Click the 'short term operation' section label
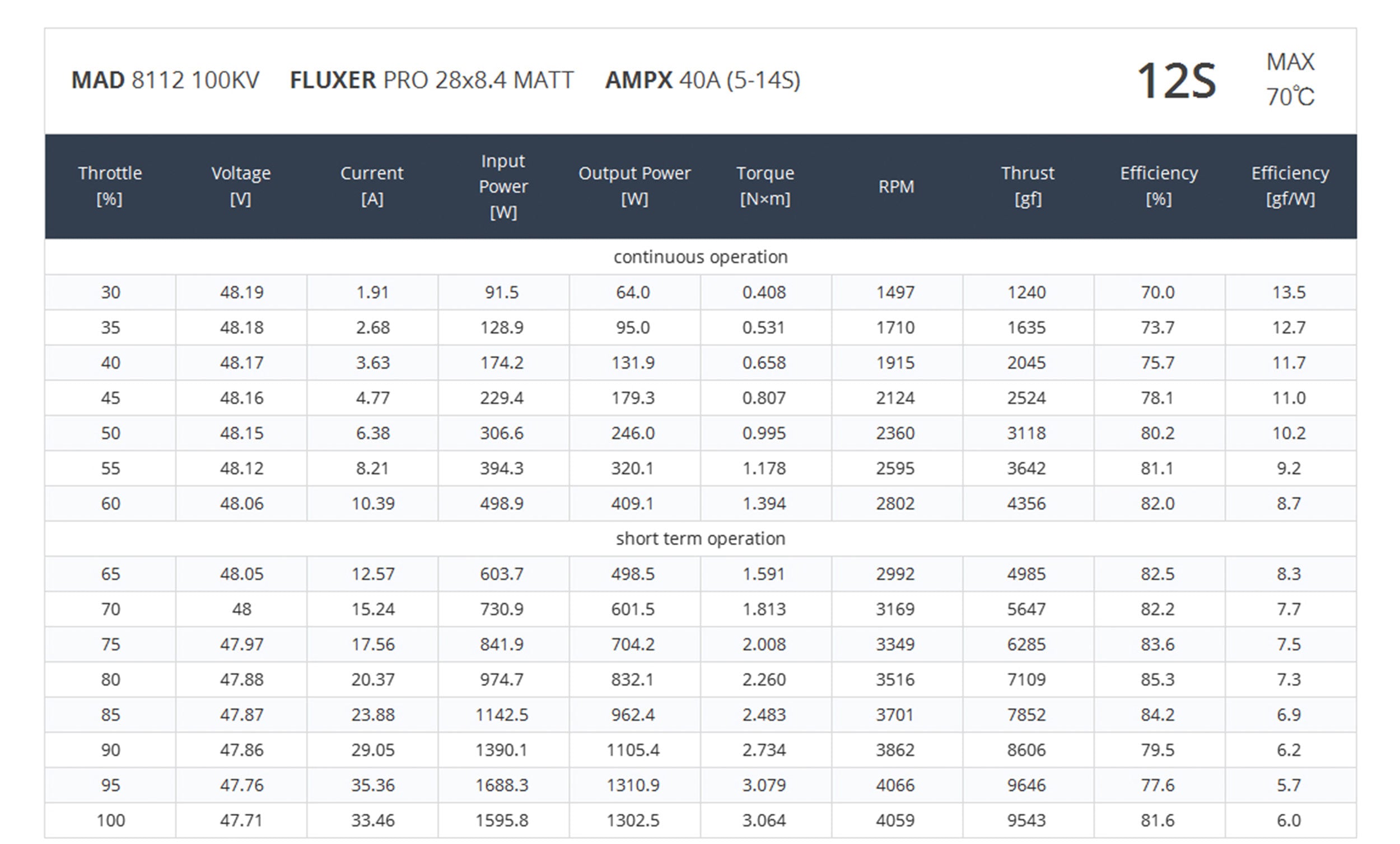The width and height of the screenshot is (1400, 844). [700, 538]
